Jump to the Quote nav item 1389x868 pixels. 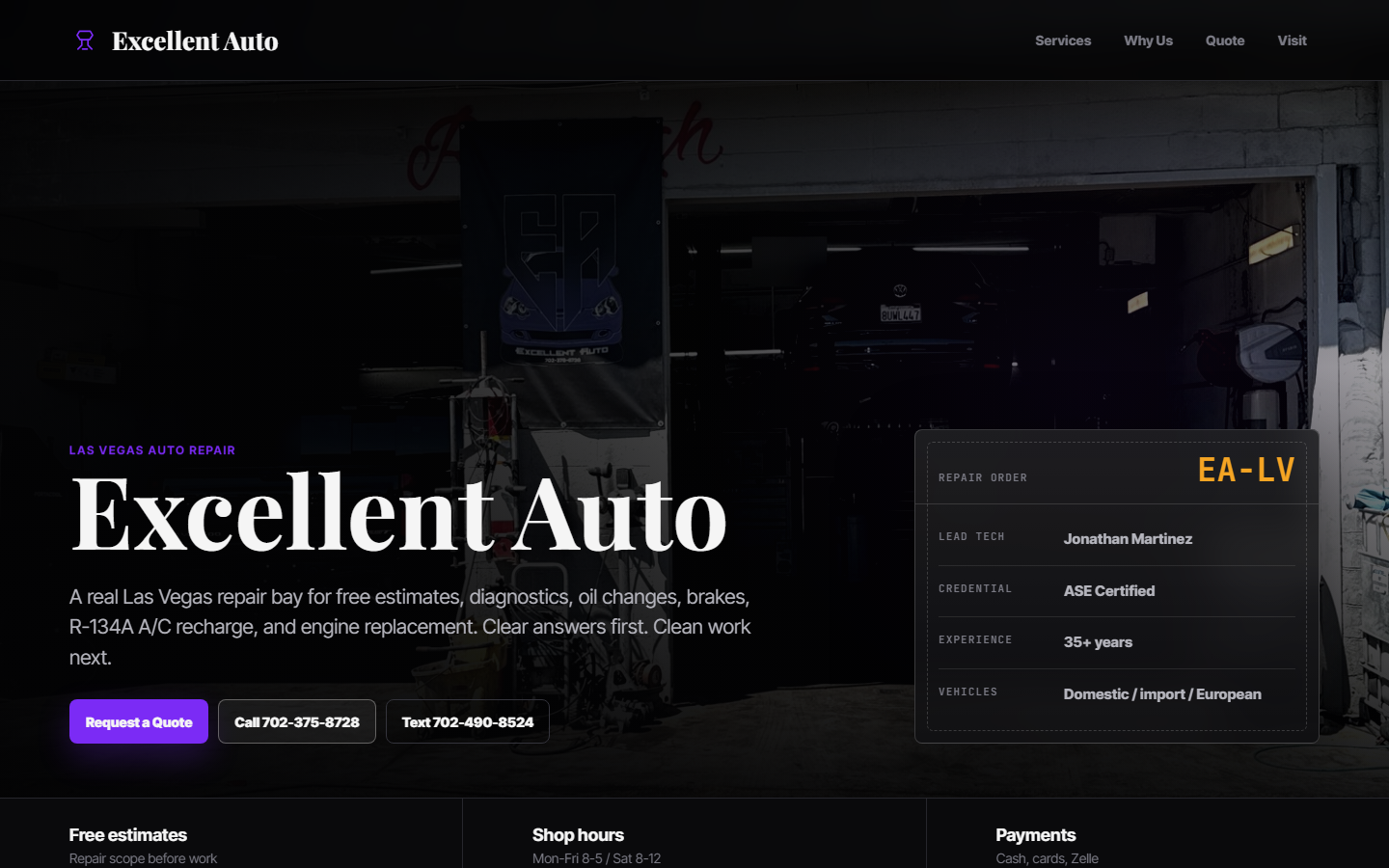[1225, 41]
